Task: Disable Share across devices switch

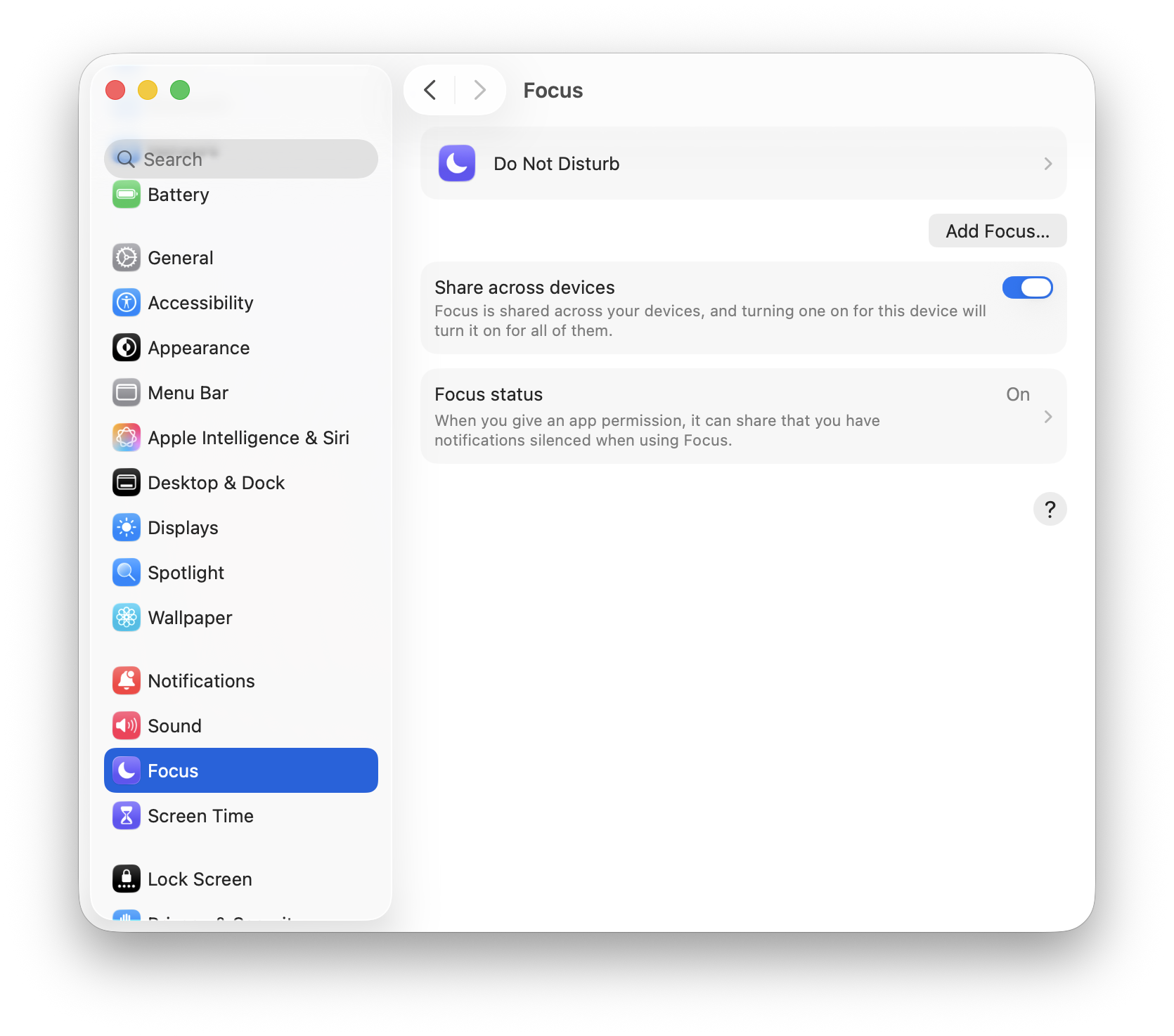Action: pos(1027,287)
